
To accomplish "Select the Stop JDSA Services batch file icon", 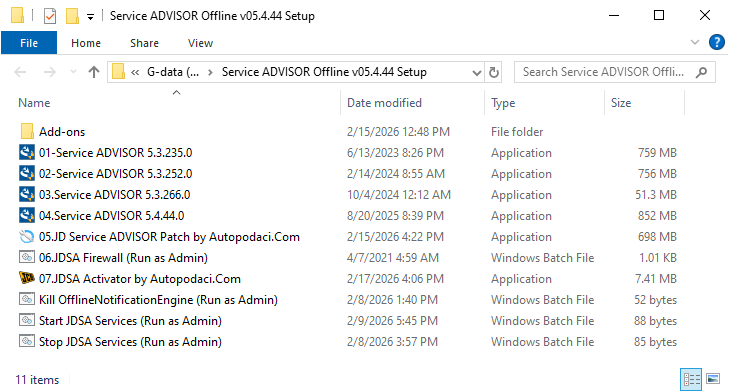I will [x=27, y=341].
